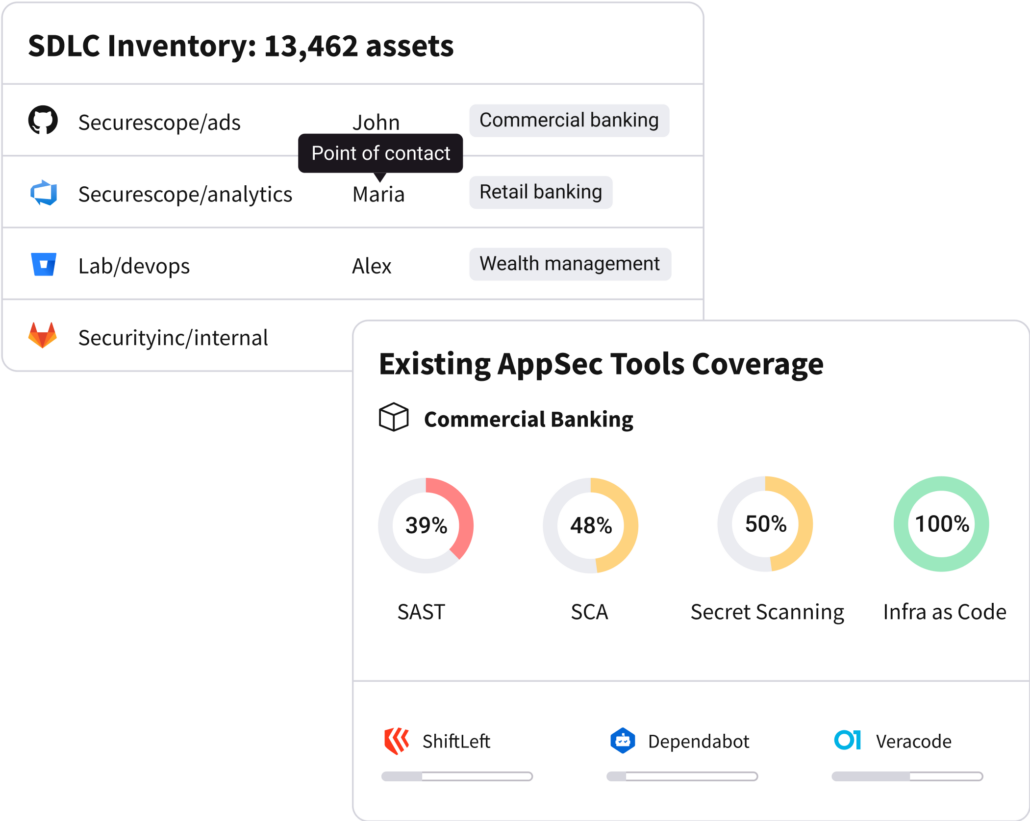The width and height of the screenshot is (1030, 821).
Task: Click the Secret Scanning 50% donut chart
Action: (765, 523)
